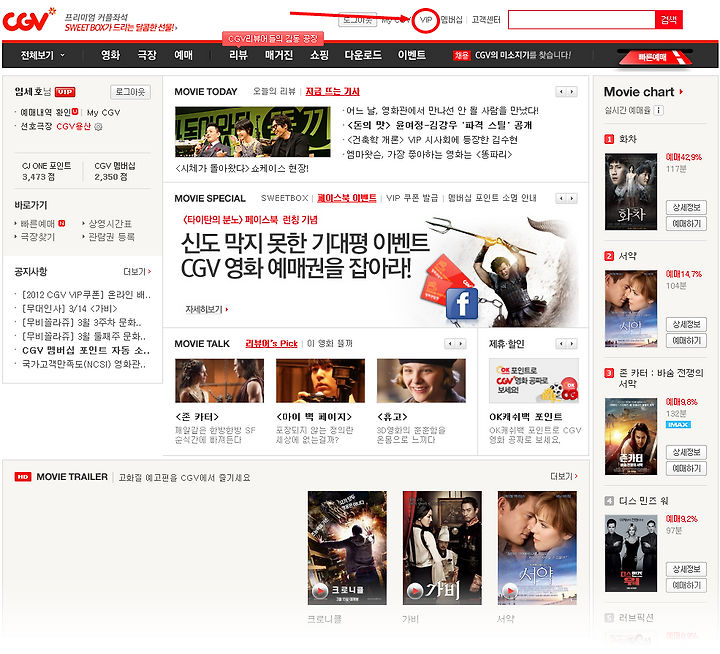This screenshot has height=654, width=720.
Task: Open the 매거진 menu
Action: [279, 55]
